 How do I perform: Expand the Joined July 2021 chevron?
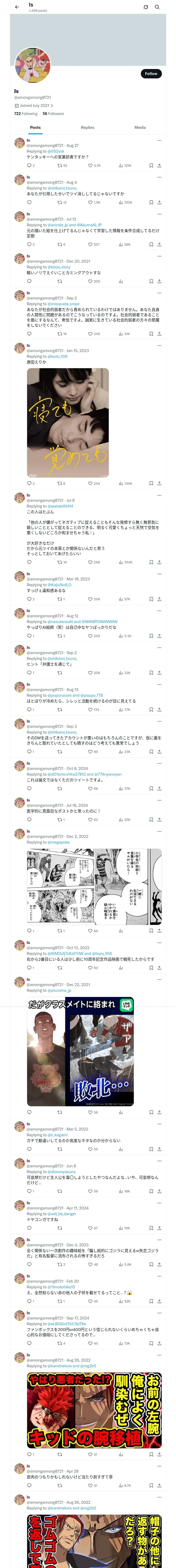pos(53,105)
